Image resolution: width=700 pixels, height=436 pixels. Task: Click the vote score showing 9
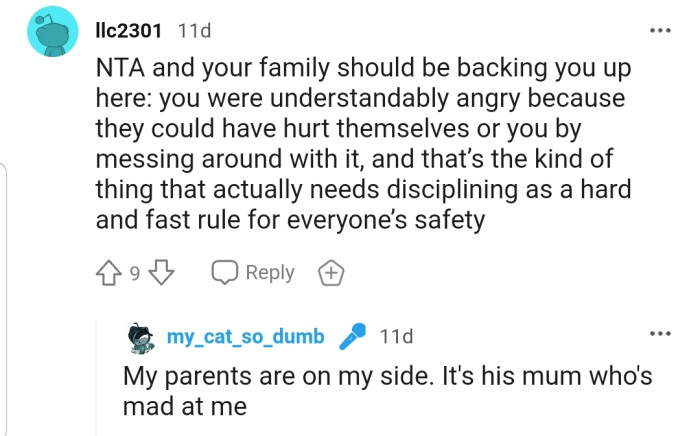(137, 273)
